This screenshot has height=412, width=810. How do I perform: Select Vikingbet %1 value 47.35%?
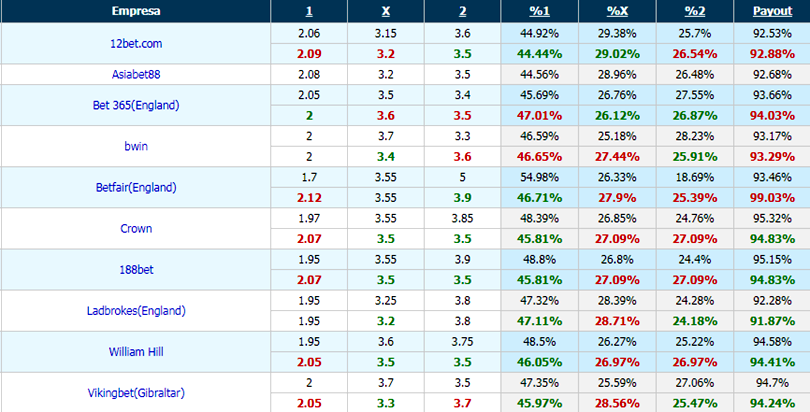coord(539,383)
